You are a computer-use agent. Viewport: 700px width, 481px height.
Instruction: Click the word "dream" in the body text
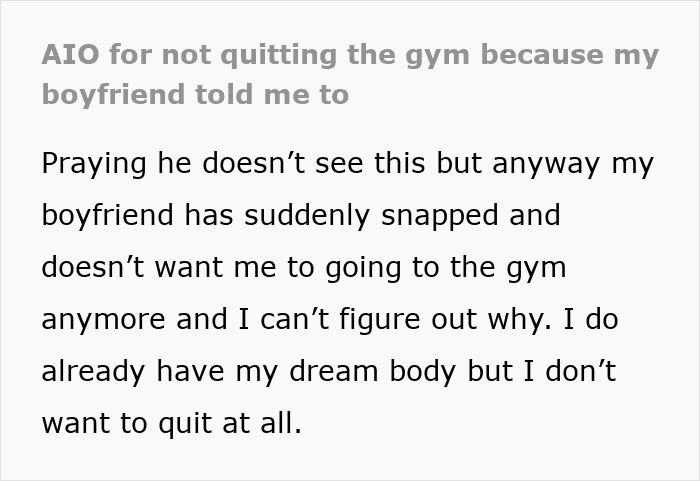tap(334, 371)
